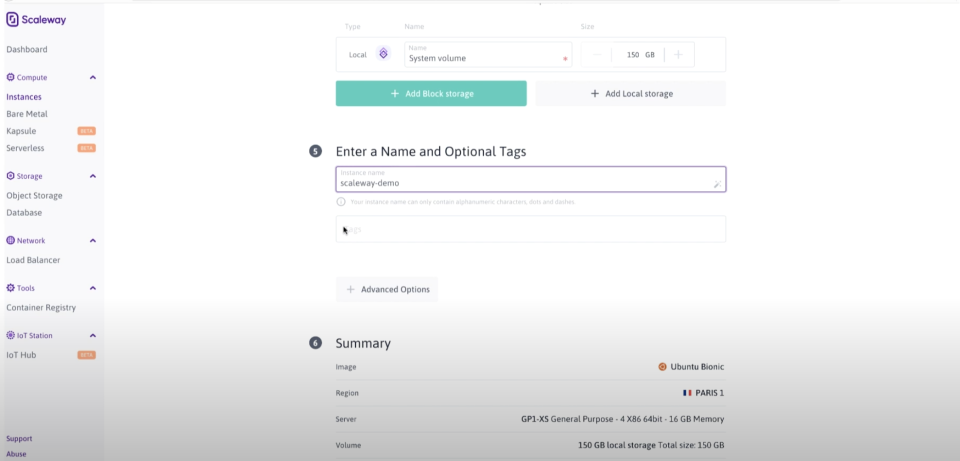This screenshot has height=461, width=960.
Task: Click the BETA badge next to IoT Hub
Action: [x=86, y=355]
